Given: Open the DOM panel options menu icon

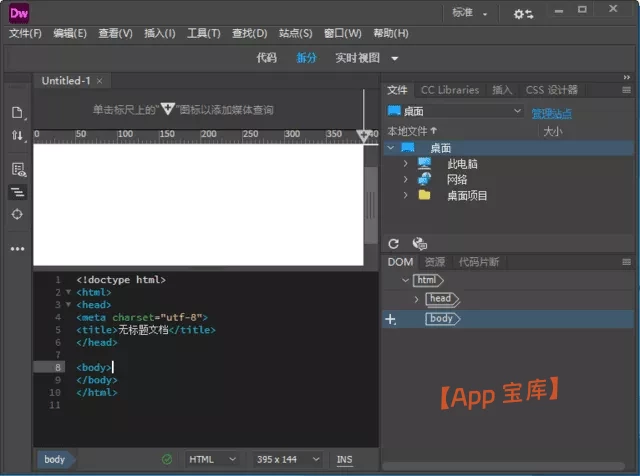Looking at the screenshot, I should [627, 262].
